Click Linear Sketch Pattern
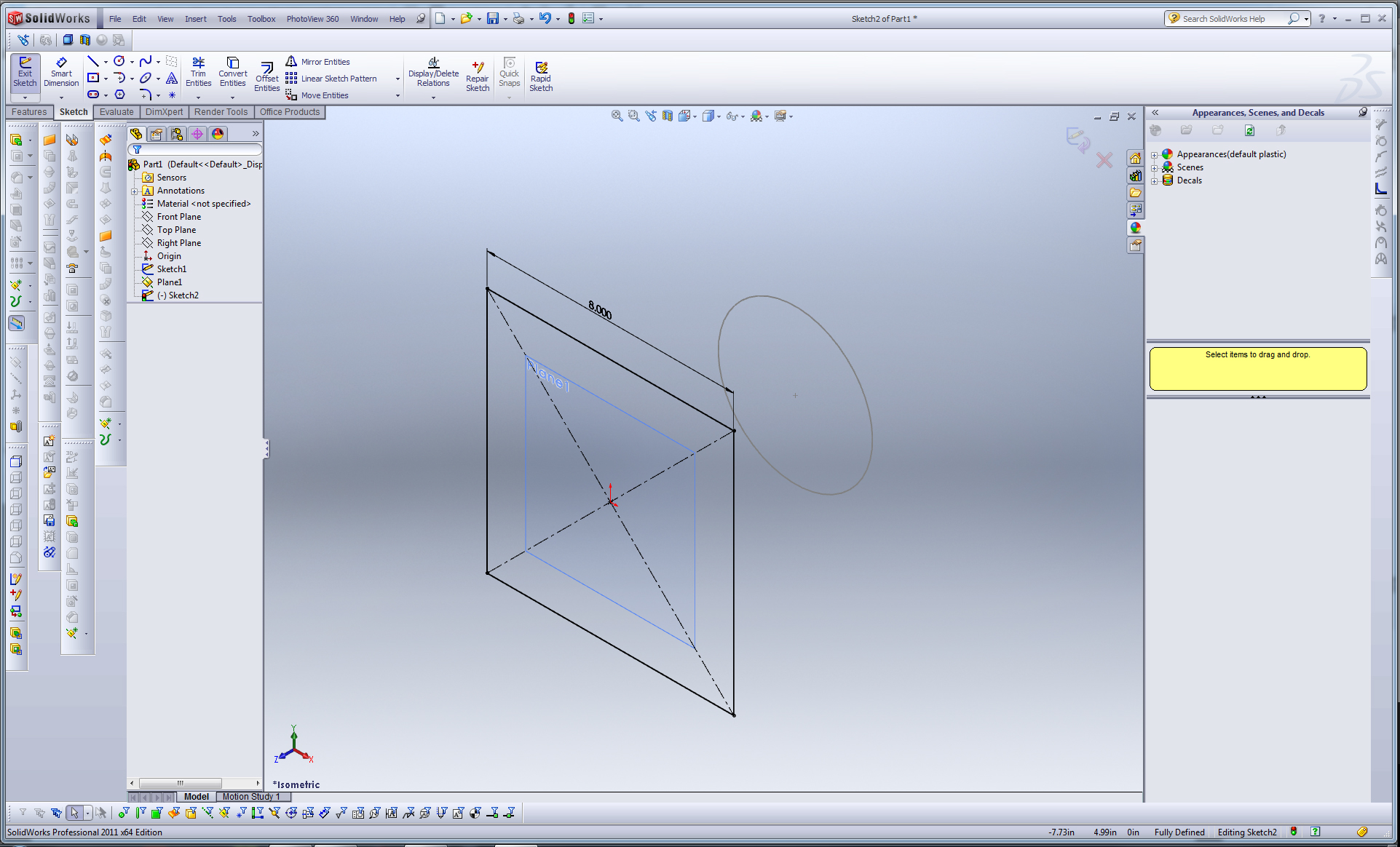This screenshot has height=847, width=1400. pyautogui.click(x=332, y=79)
